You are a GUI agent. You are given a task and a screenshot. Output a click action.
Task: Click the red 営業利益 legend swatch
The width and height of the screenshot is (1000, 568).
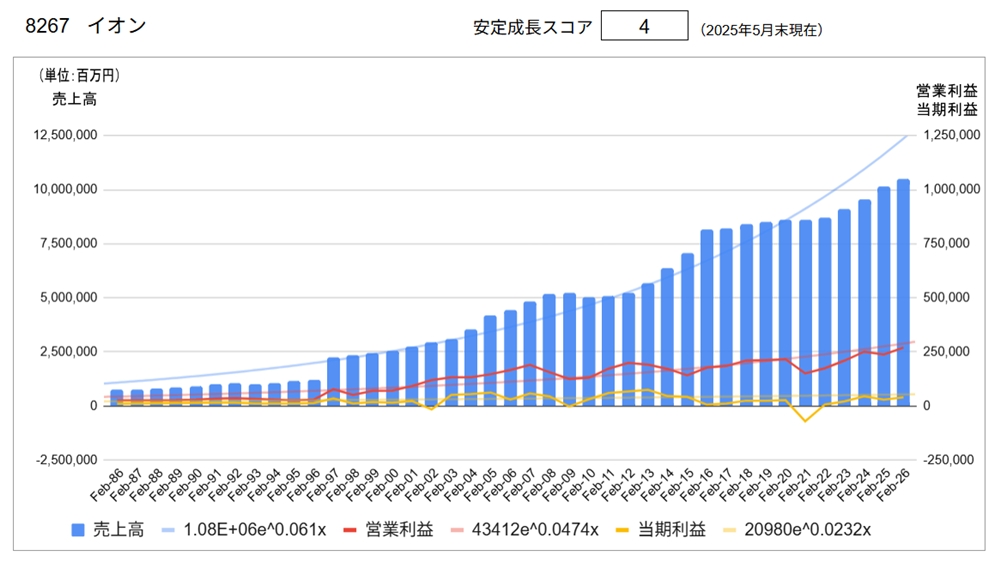point(349,530)
